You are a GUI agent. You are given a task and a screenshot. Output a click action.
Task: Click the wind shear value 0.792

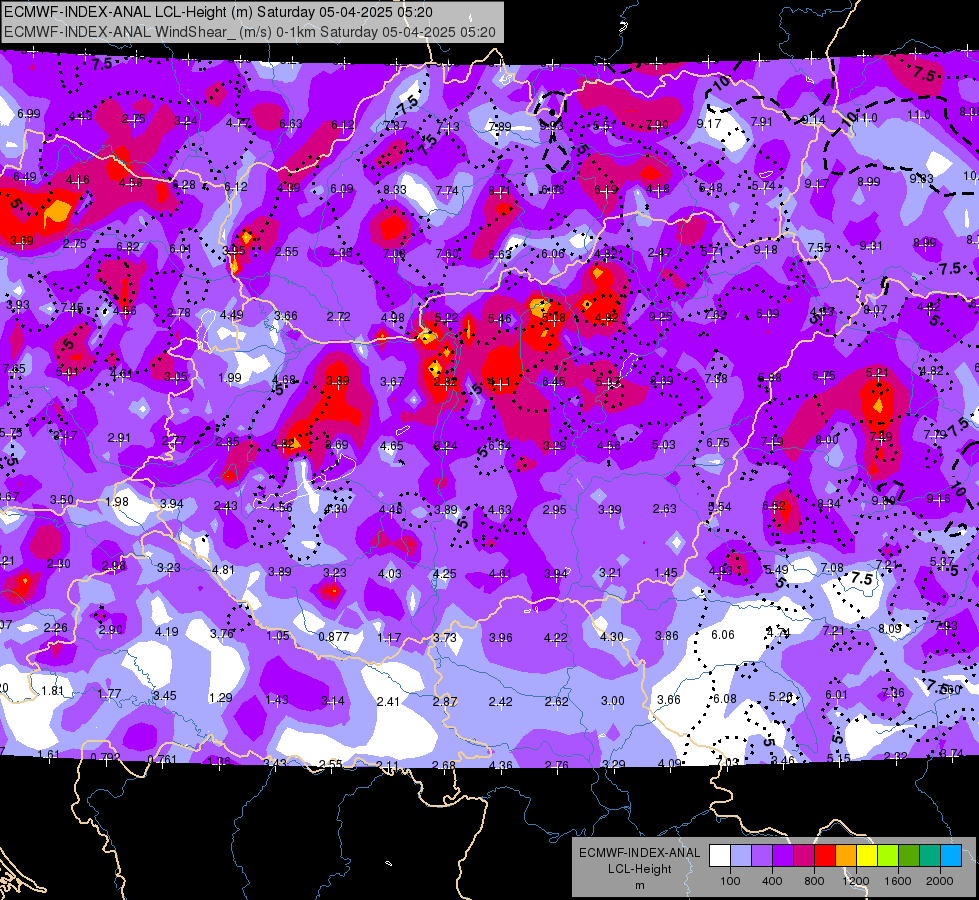(106, 758)
